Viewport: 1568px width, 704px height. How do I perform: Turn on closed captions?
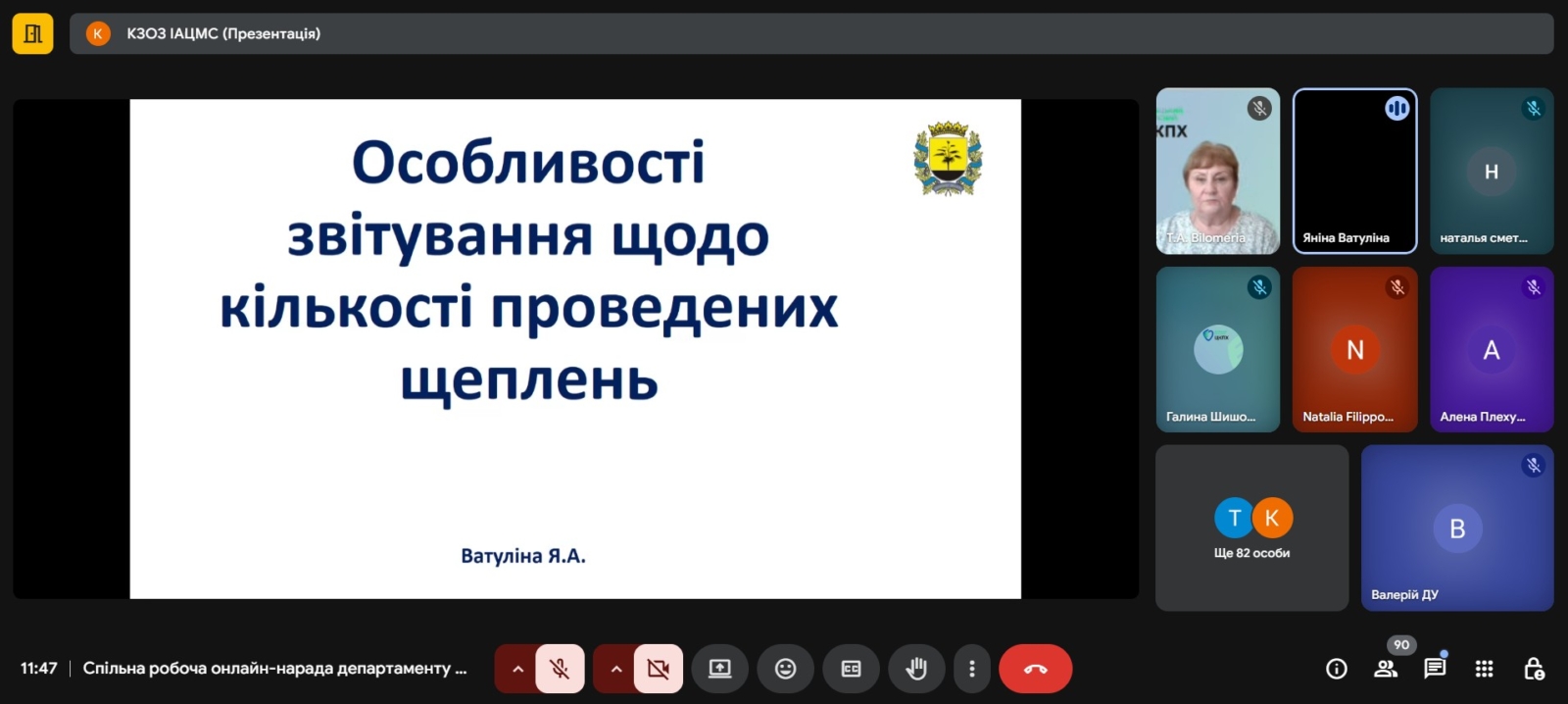pos(851,669)
